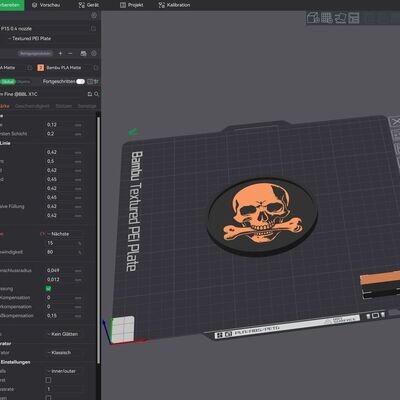This screenshot has height=400, width=400.
Task: Open the Nächste seam position dropdown
Action: (x=63, y=234)
